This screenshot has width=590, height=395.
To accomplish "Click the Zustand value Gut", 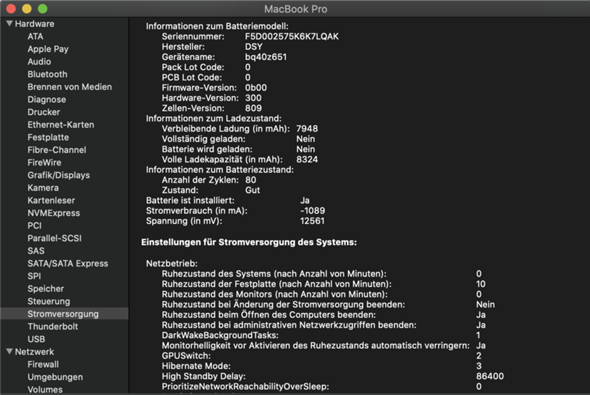I will click(x=252, y=190).
